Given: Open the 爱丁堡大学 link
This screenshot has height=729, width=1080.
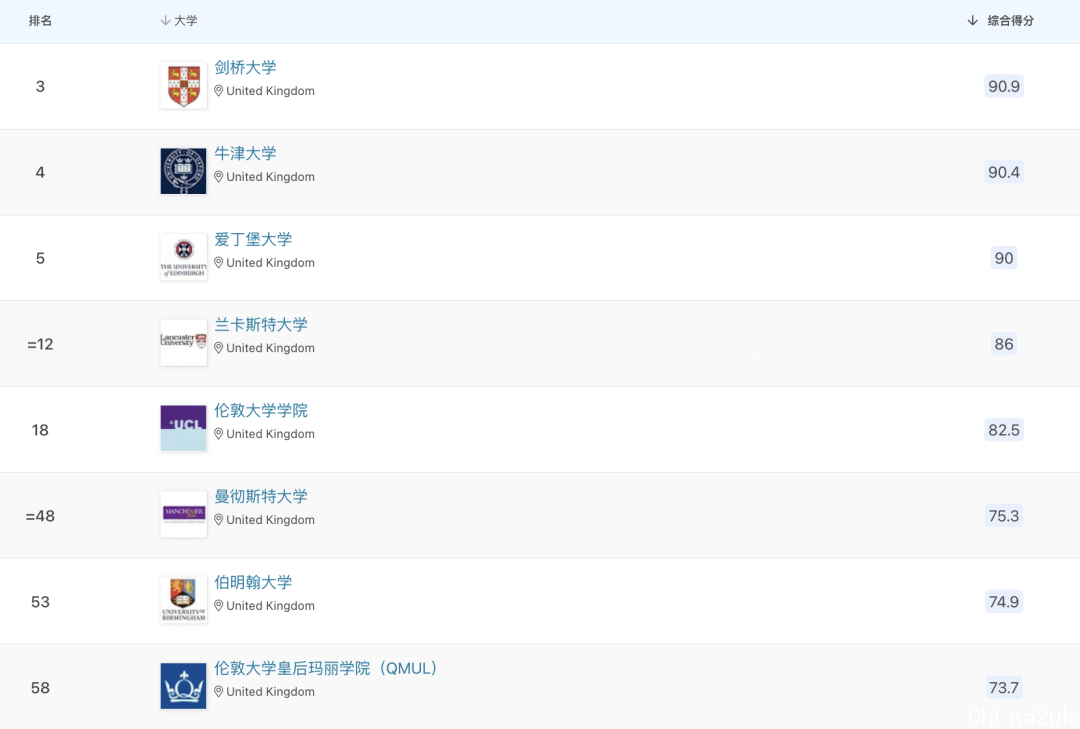Looking at the screenshot, I should 253,240.
